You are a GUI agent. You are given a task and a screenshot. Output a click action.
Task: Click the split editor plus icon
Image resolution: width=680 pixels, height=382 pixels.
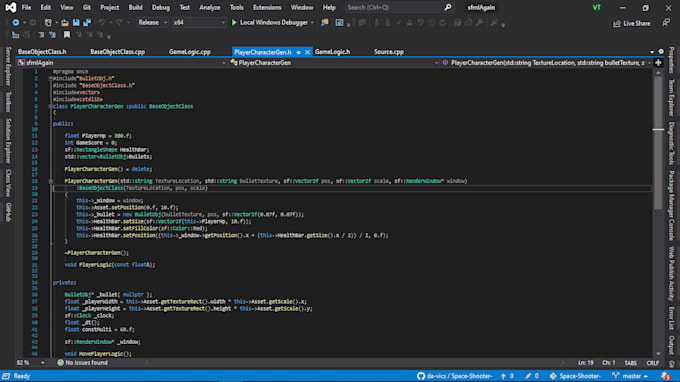coord(658,63)
